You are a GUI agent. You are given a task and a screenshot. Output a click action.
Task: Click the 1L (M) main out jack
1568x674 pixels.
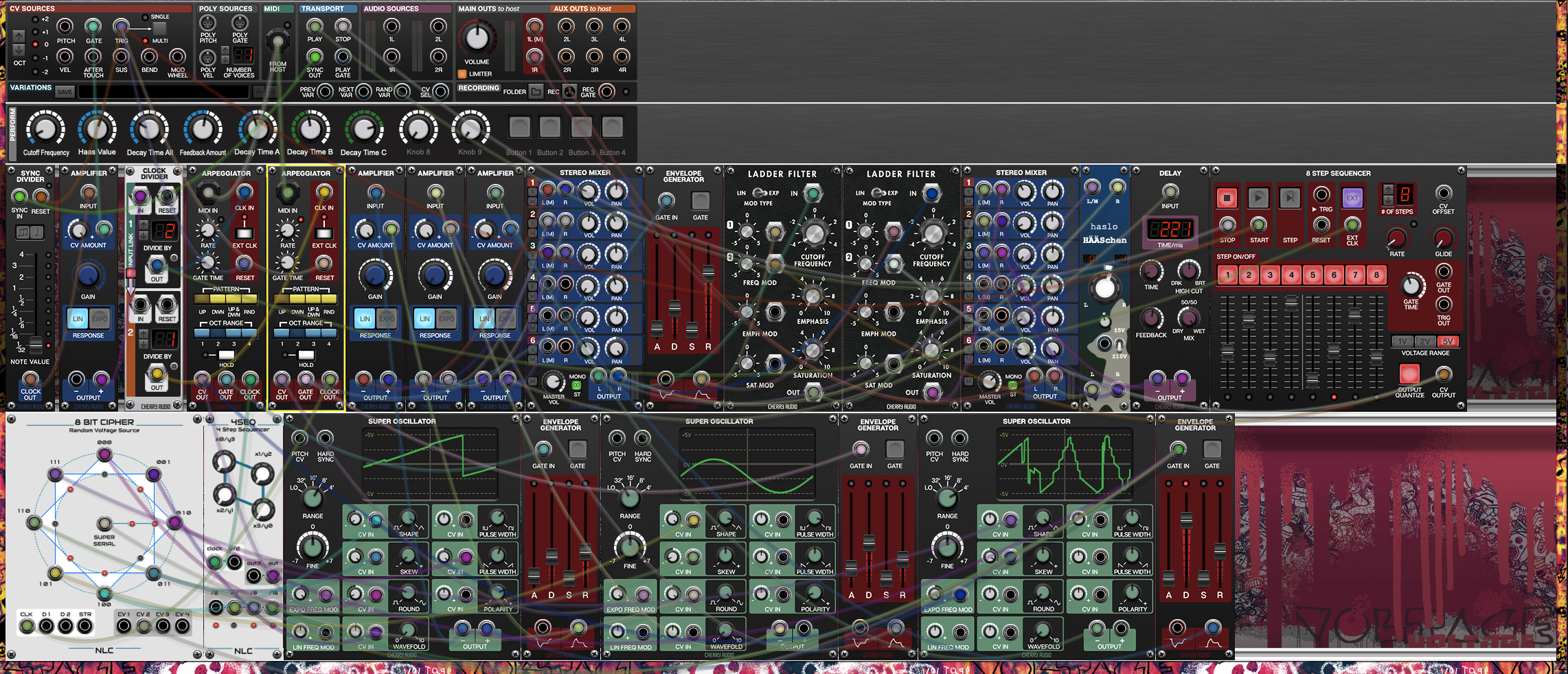[x=534, y=27]
